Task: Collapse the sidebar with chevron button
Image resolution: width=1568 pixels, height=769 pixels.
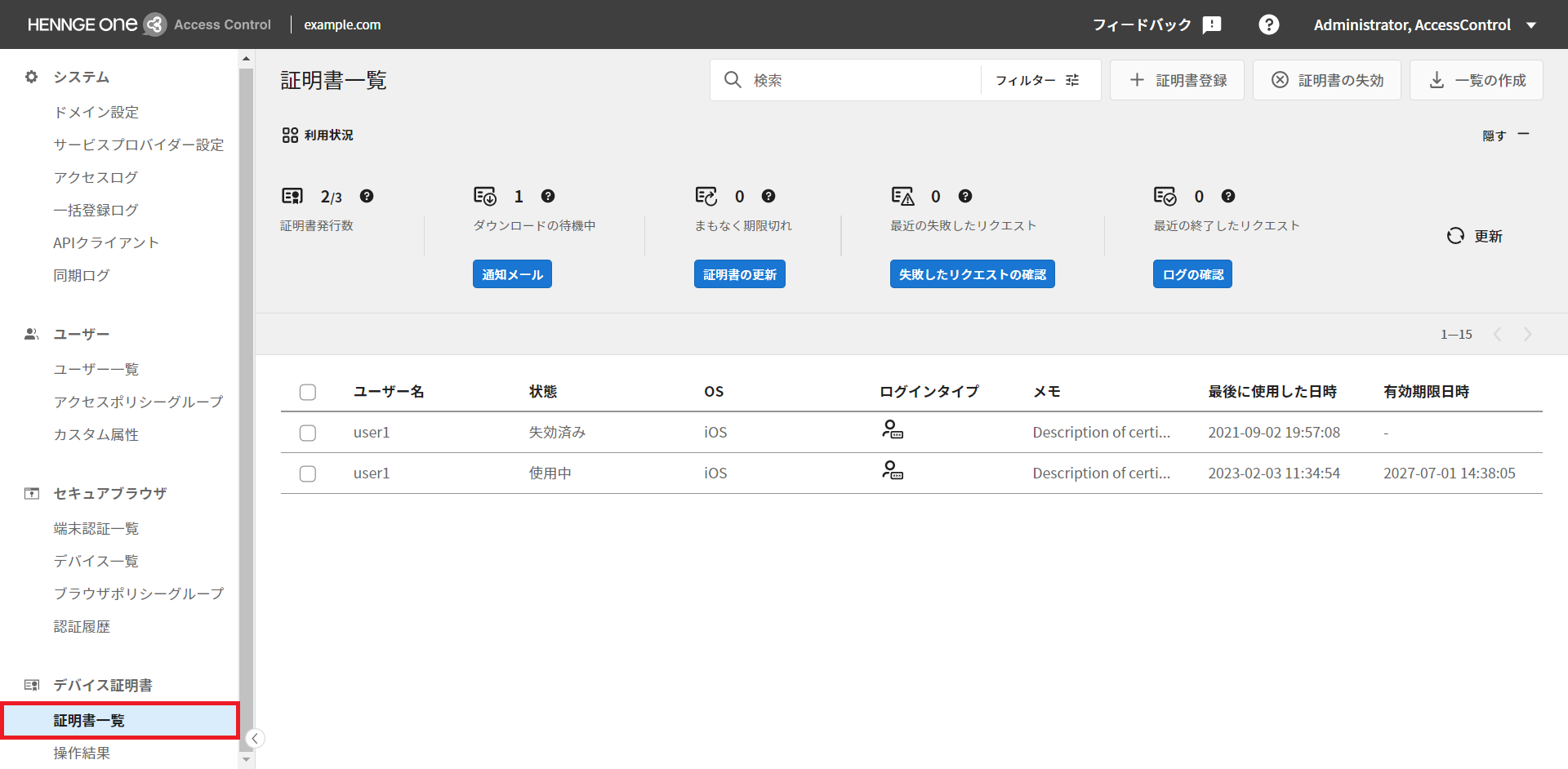Action: click(255, 739)
